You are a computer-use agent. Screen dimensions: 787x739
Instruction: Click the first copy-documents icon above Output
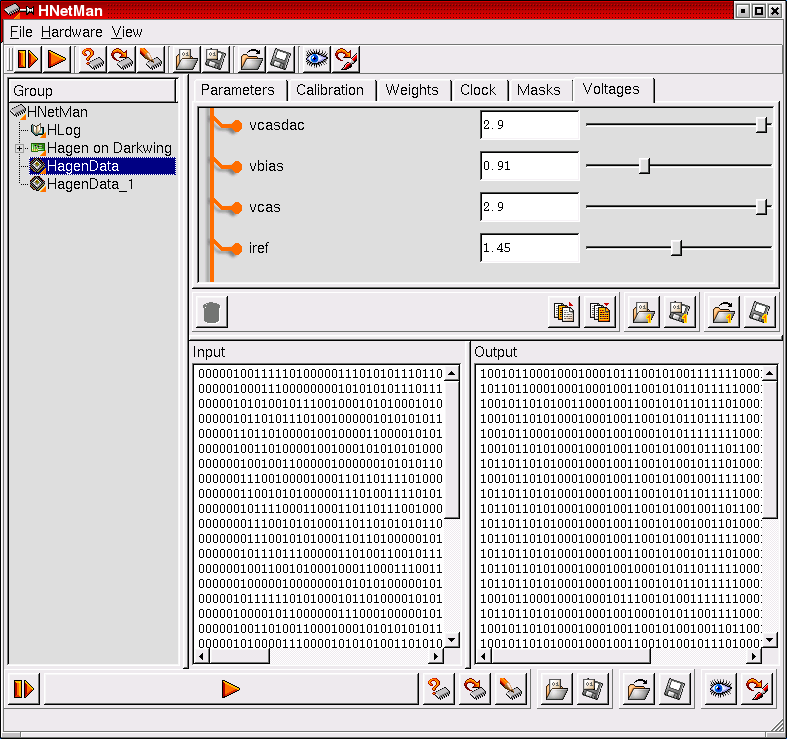point(564,312)
